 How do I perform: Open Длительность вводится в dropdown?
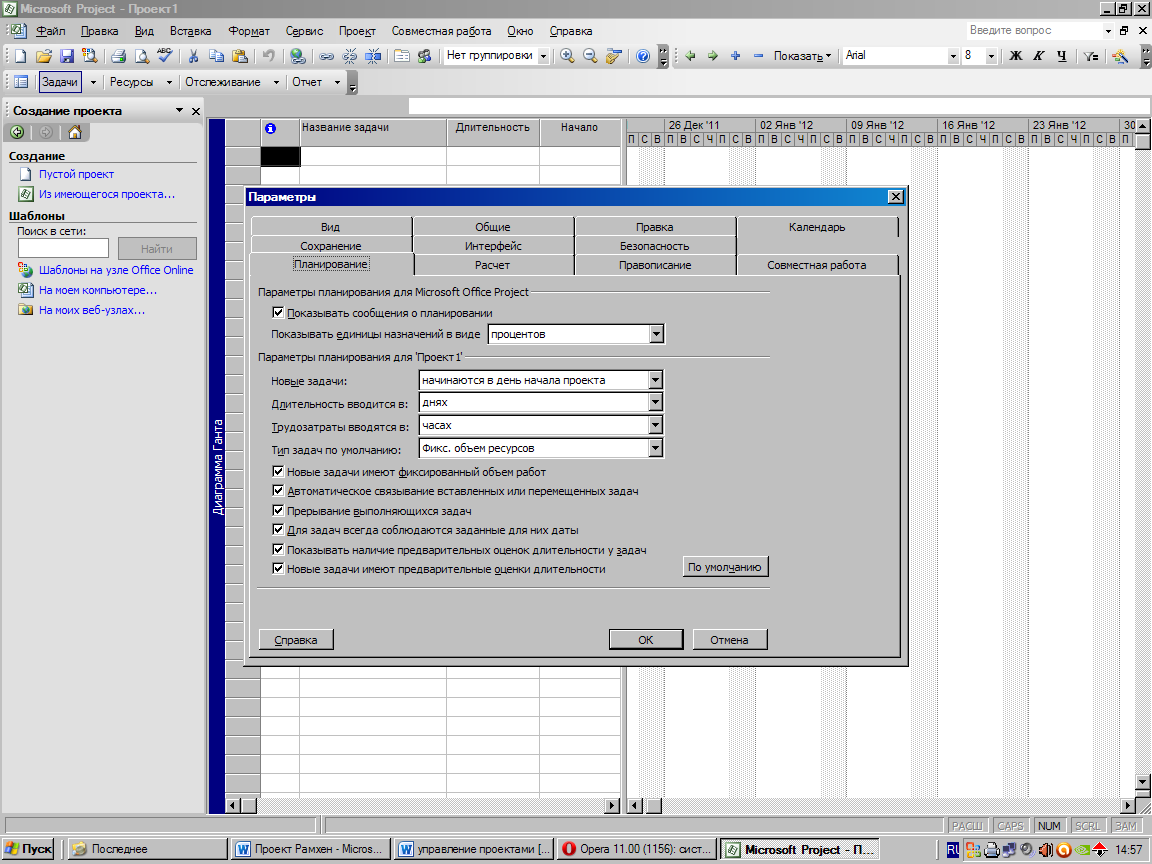(x=655, y=403)
